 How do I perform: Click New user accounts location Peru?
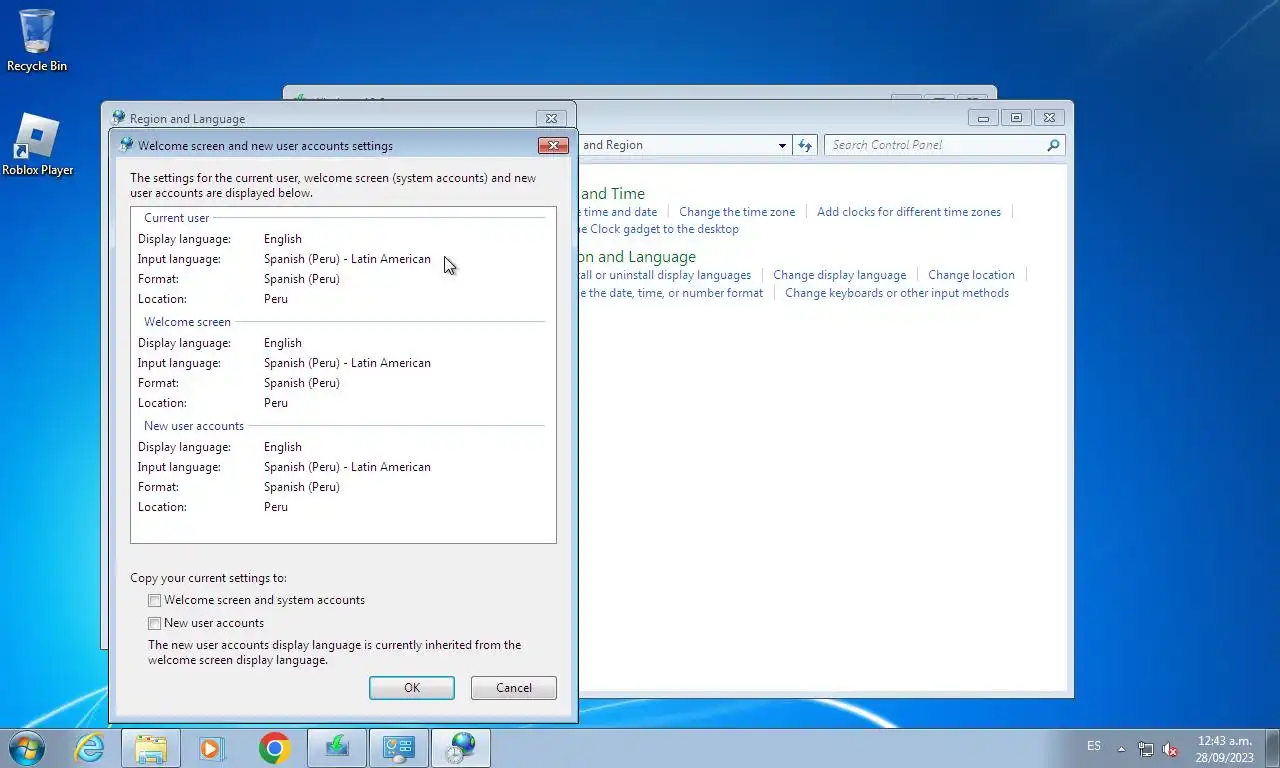pos(276,507)
